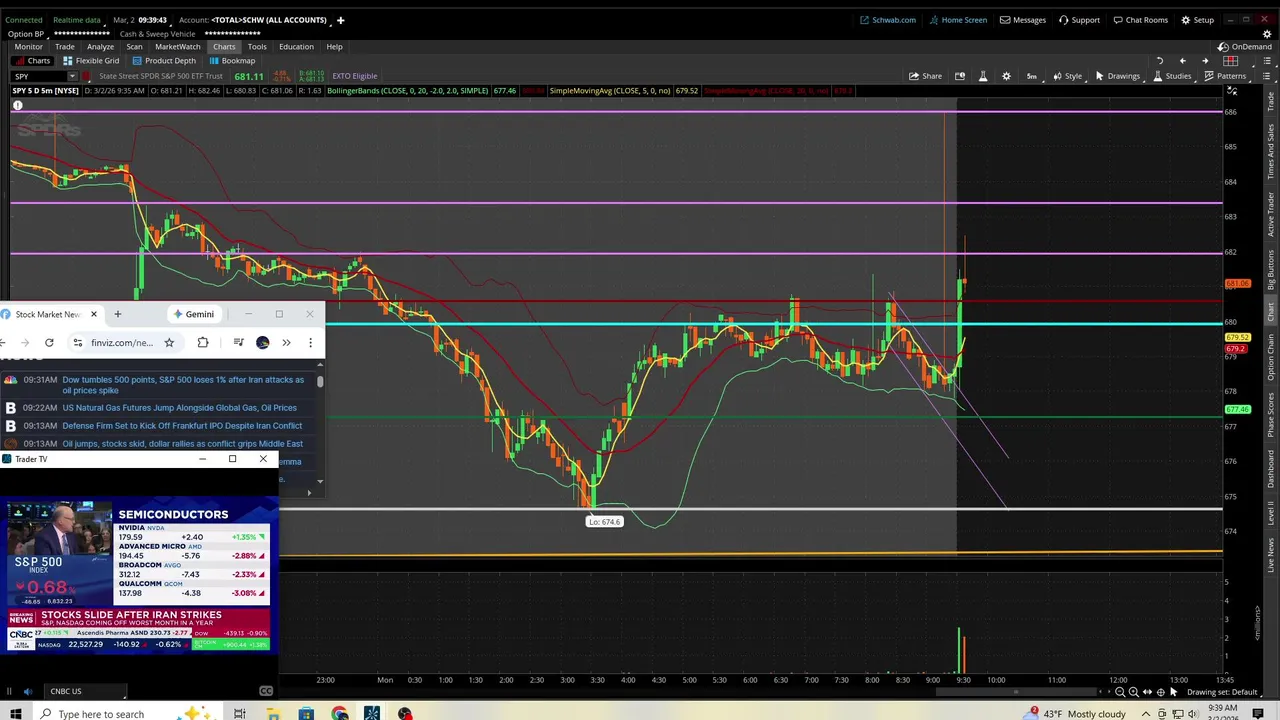Open the Bookmap subtab
This screenshot has height=720, width=1280.
click(x=232, y=61)
